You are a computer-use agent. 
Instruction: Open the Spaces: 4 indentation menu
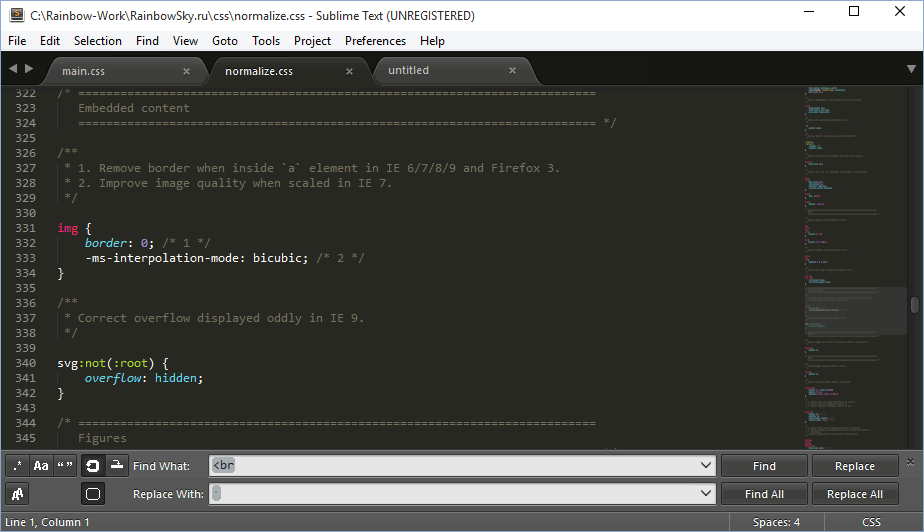click(776, 522)
